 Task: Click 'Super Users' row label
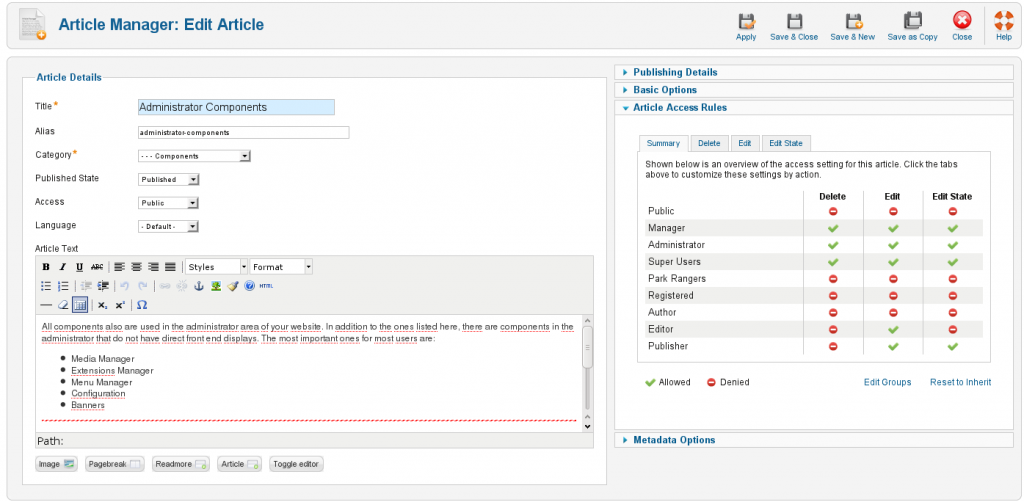click(x=674, y=262)
